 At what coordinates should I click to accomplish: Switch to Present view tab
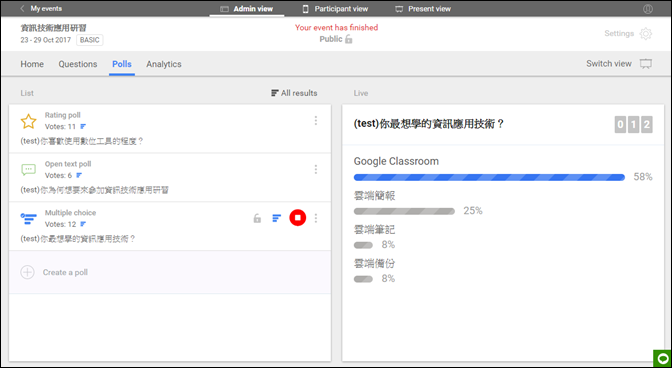[x=423, y=9]
